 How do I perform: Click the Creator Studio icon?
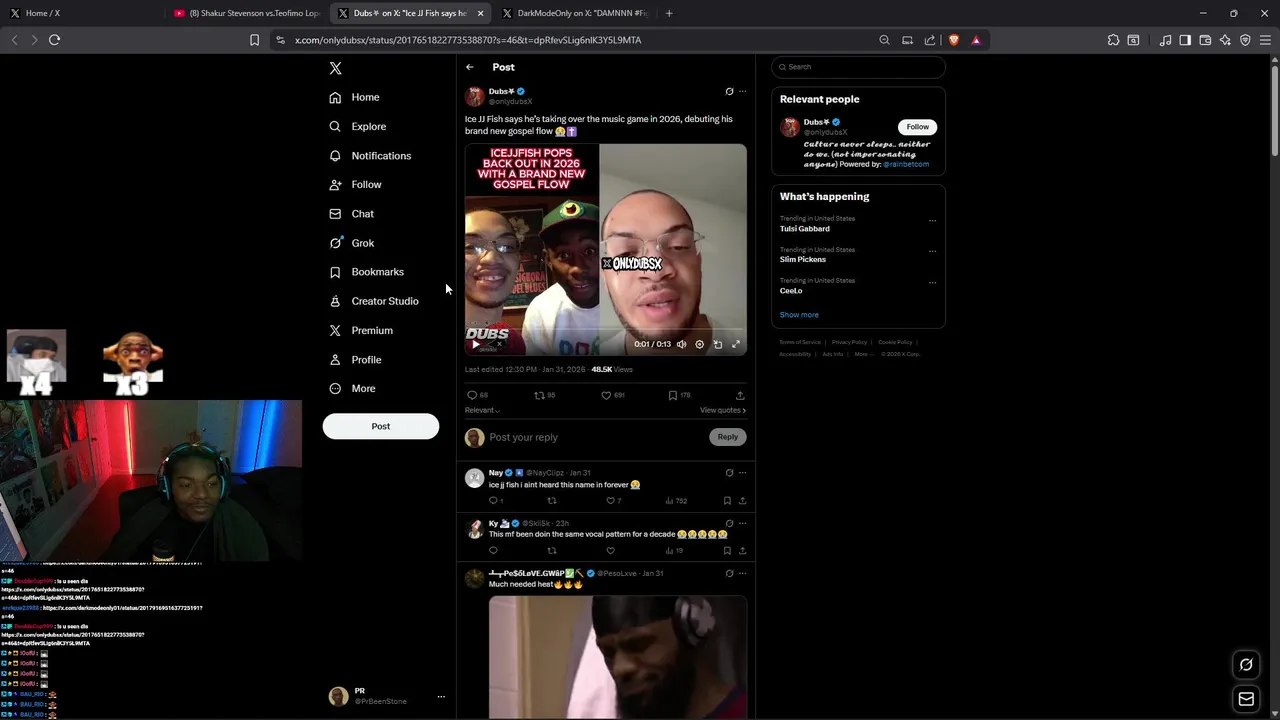click(335, 301)
